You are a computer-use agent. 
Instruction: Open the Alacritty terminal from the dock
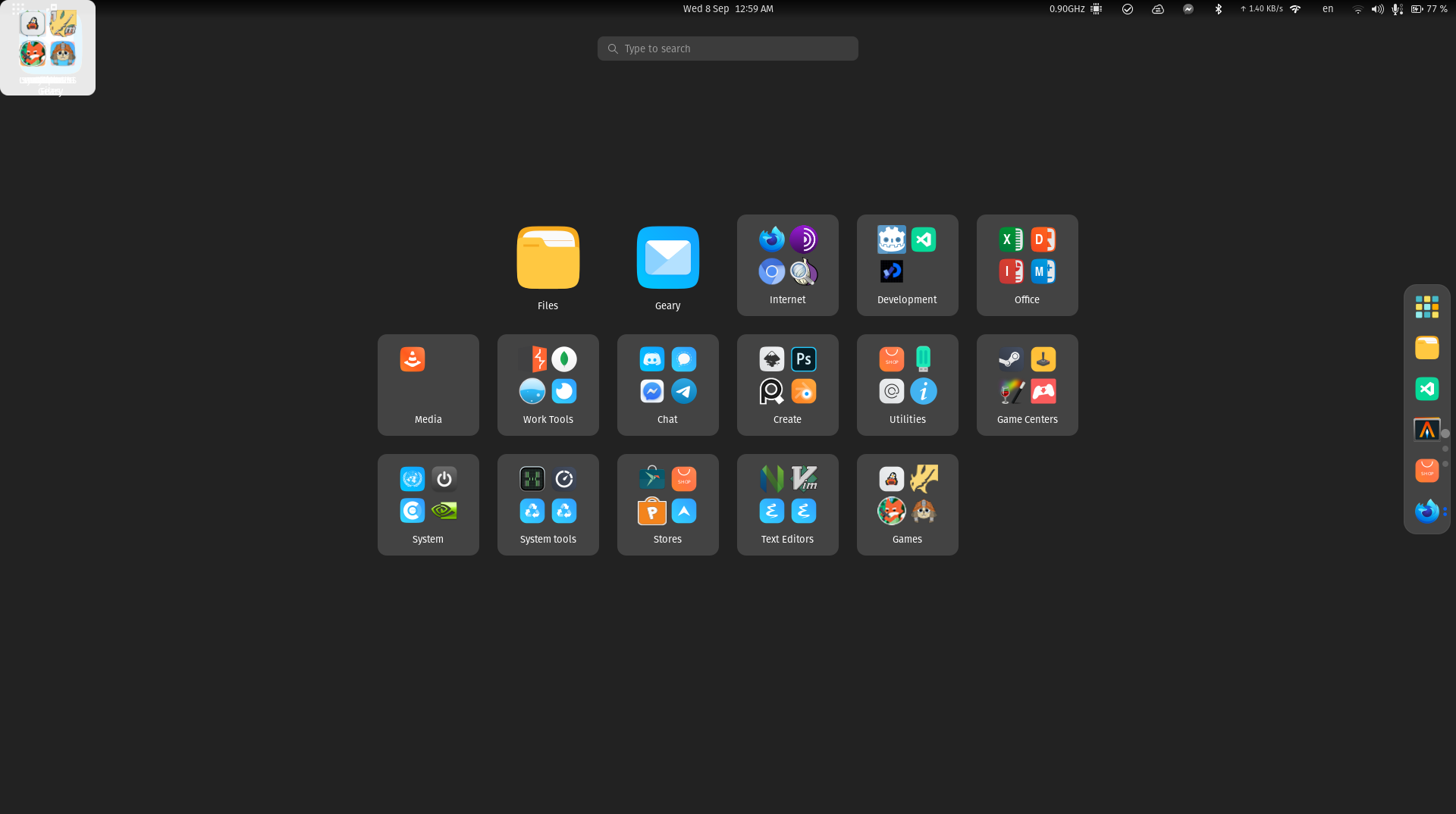pos(1427,430)
